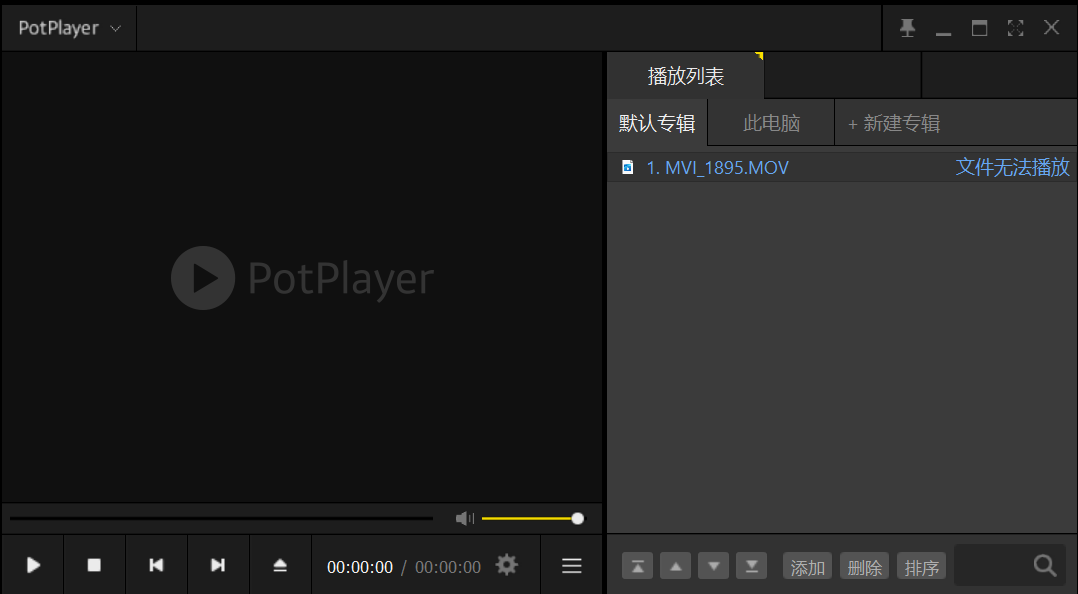Click the Play button

coord(33,565)
